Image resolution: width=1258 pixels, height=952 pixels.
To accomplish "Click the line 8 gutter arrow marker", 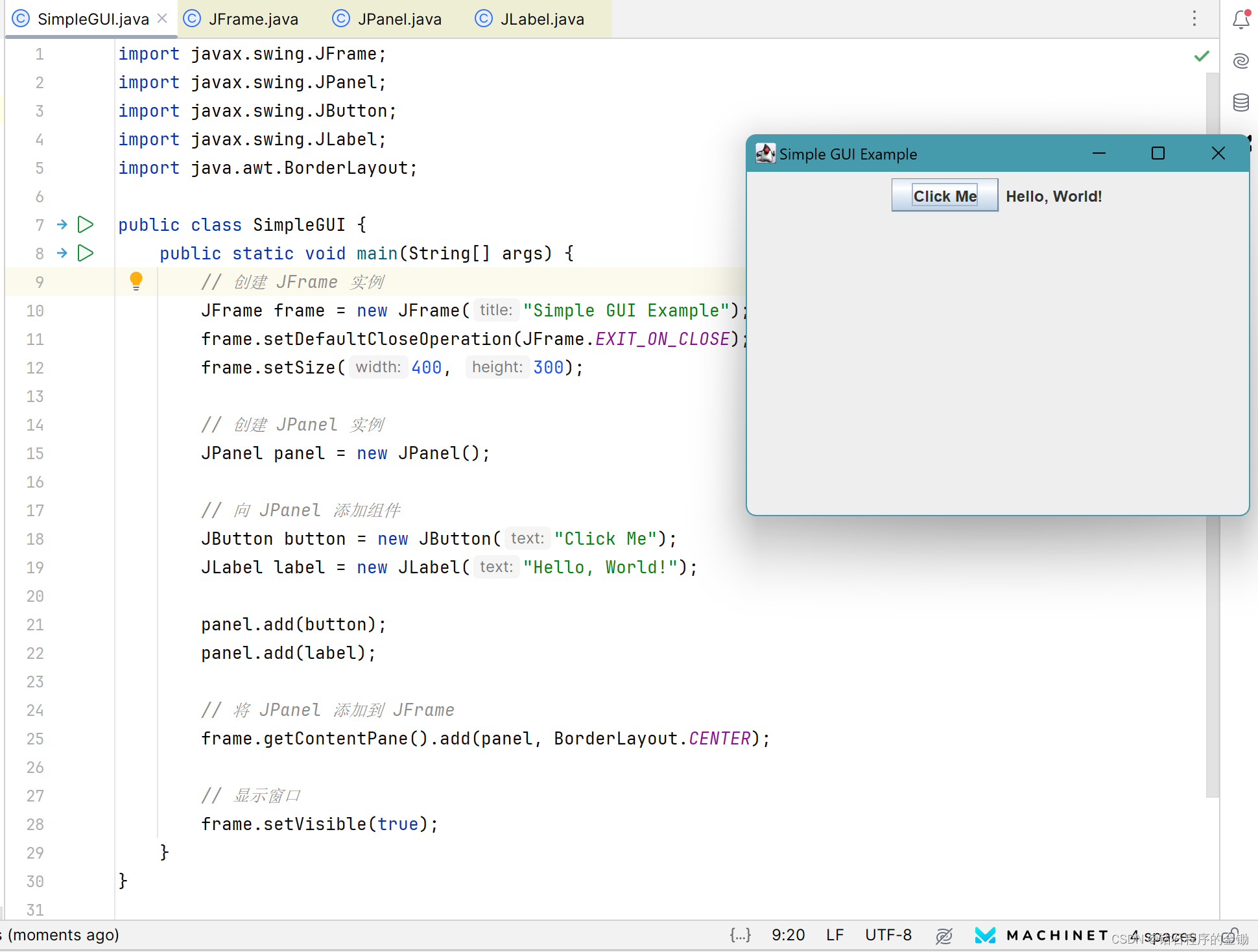I will coord(62,253).
